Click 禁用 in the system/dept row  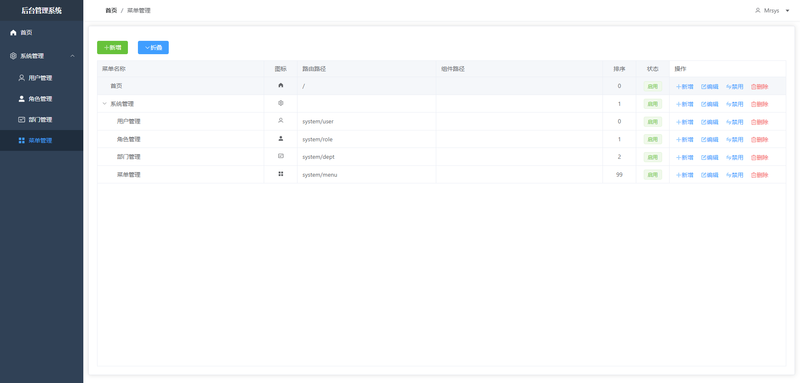click(x=735, y=157)
